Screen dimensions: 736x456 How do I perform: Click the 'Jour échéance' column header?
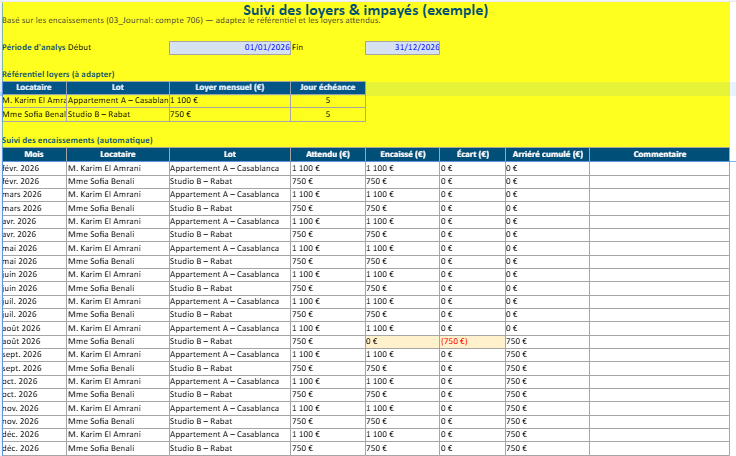pyautogui.click(x=328, y=88)
